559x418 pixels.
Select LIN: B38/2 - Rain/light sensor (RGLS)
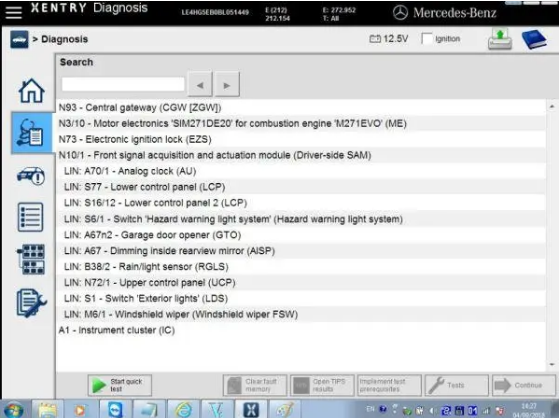(301, 267)
